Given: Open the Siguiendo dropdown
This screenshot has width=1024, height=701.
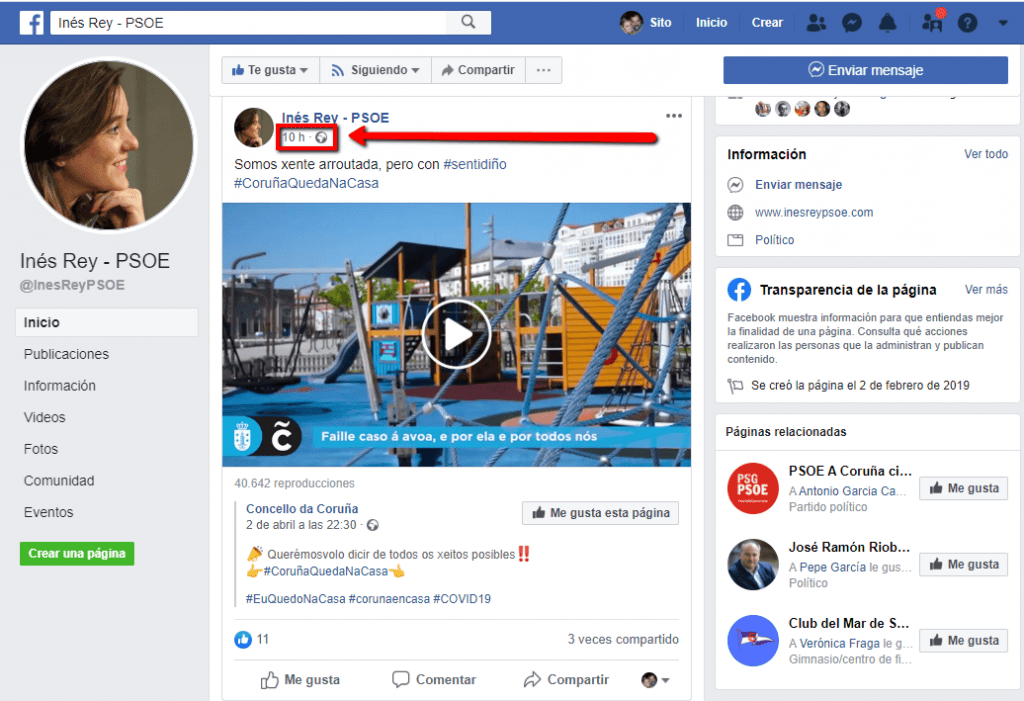Looking at the screenshot, I should [x=376, y=70].
